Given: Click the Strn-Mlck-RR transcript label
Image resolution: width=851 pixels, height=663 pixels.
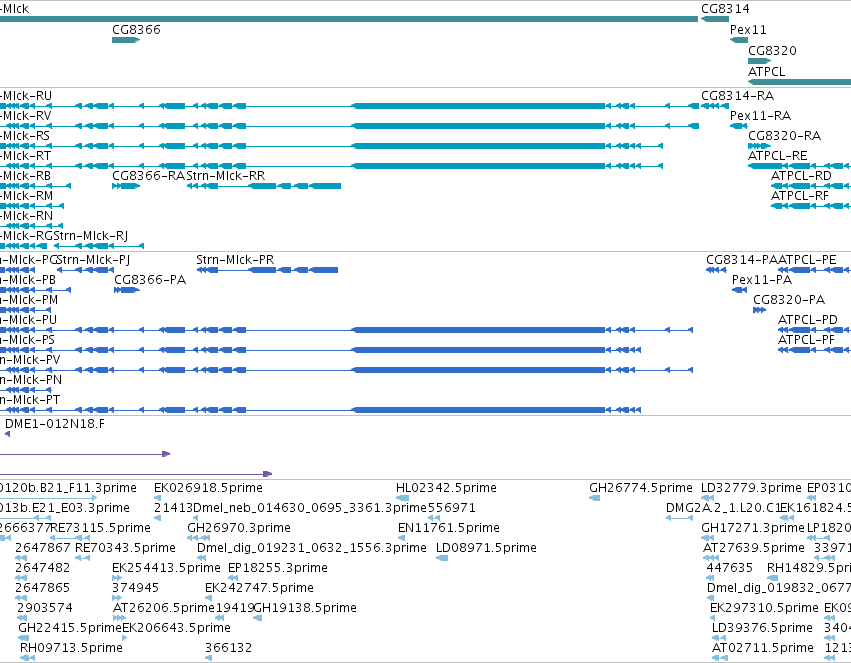Looking at the screenshot, I should coord(226,176).
